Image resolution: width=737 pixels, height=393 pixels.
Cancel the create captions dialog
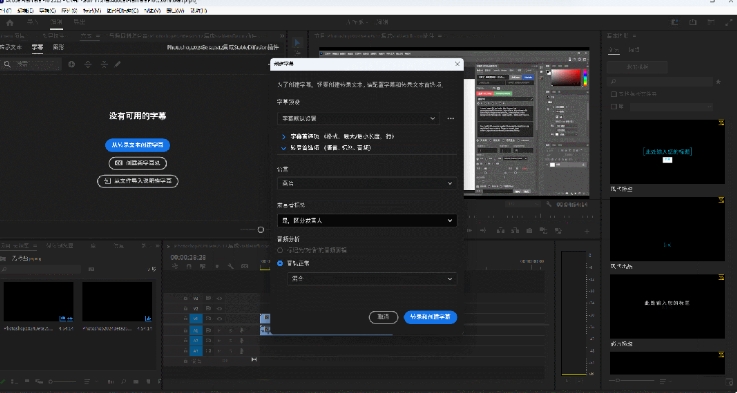click(x=384, y=317)
